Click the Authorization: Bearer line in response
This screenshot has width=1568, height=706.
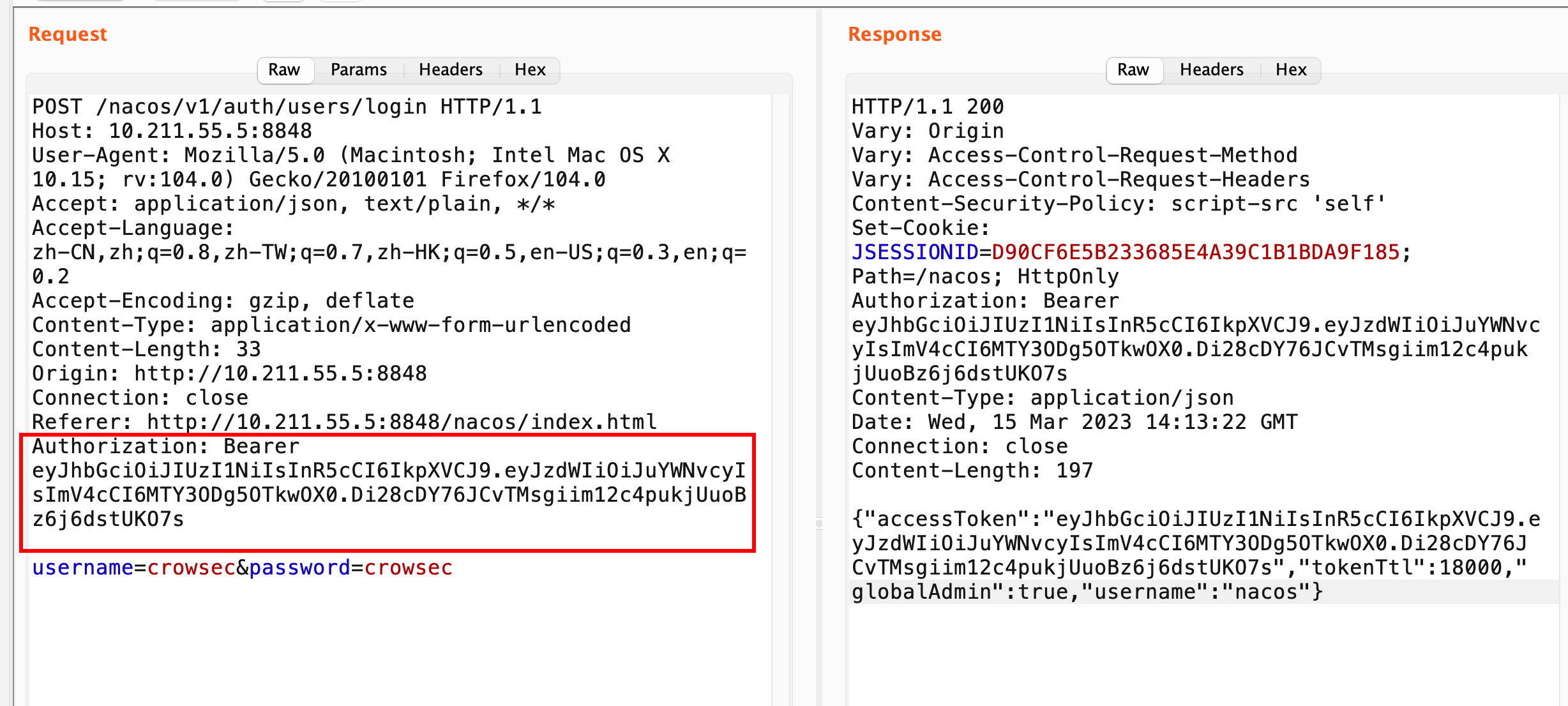coord(985,301)
